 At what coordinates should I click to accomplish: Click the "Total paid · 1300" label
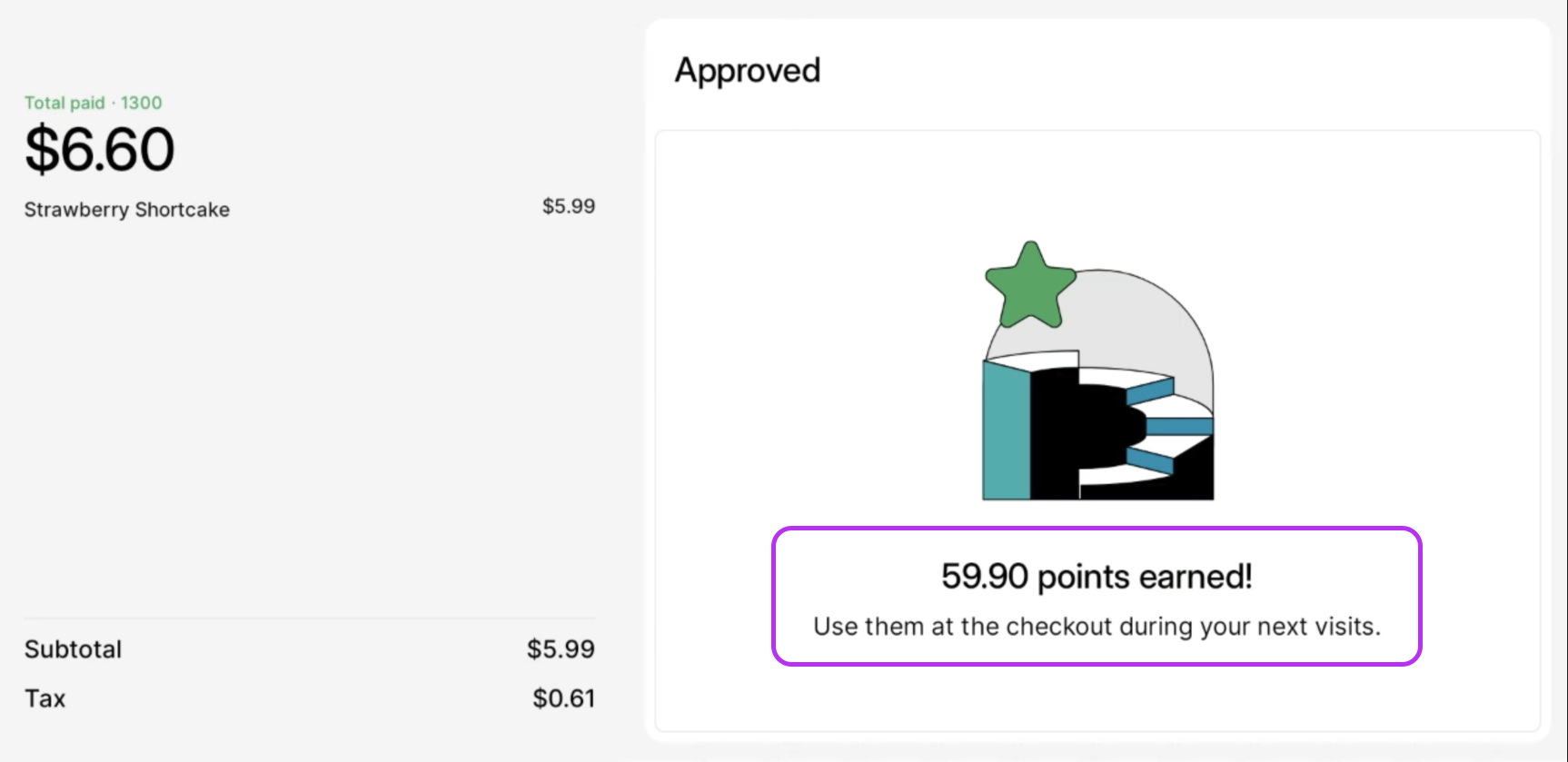[93, 103]
